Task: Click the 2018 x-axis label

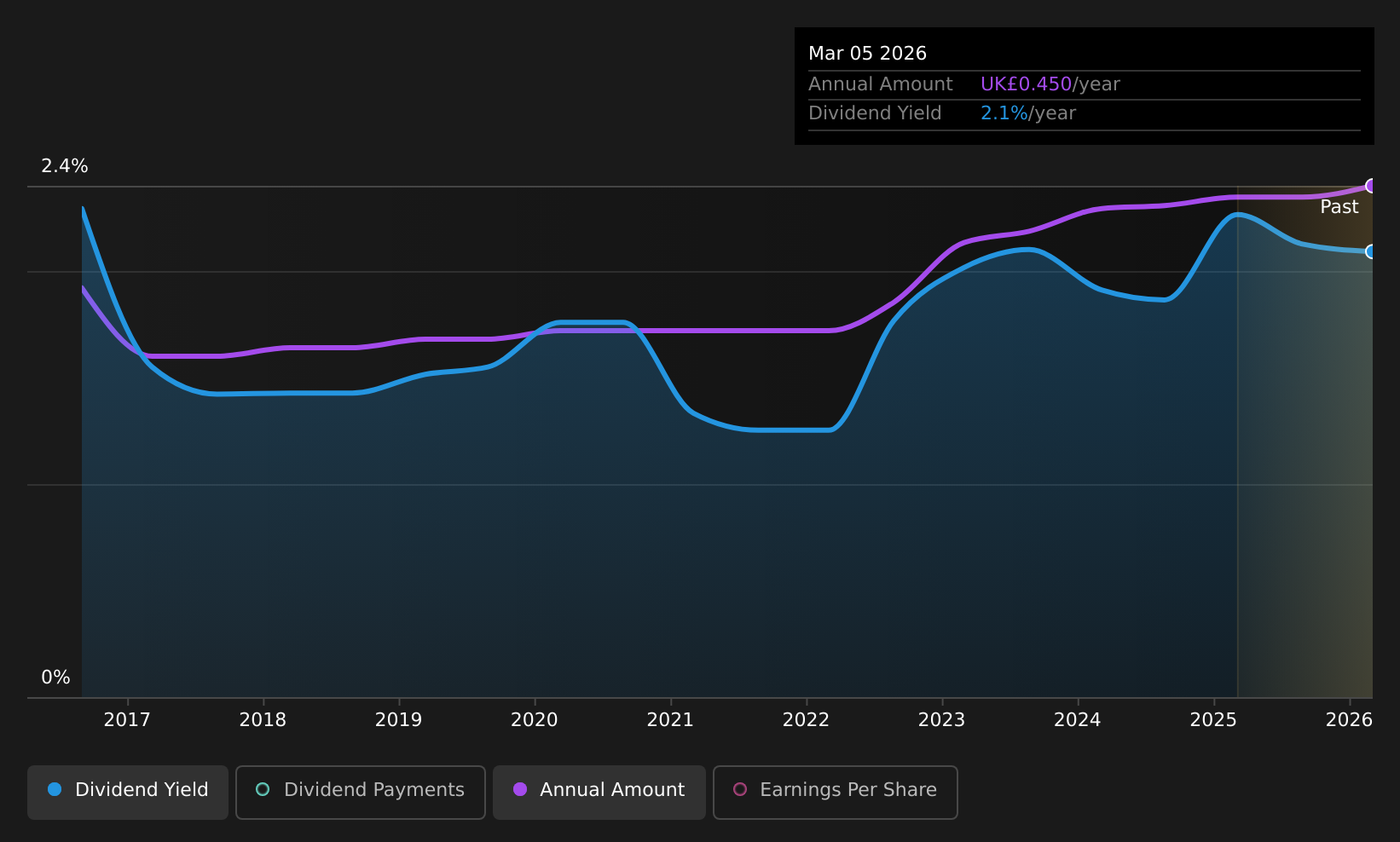Action: tap(263, 720)
